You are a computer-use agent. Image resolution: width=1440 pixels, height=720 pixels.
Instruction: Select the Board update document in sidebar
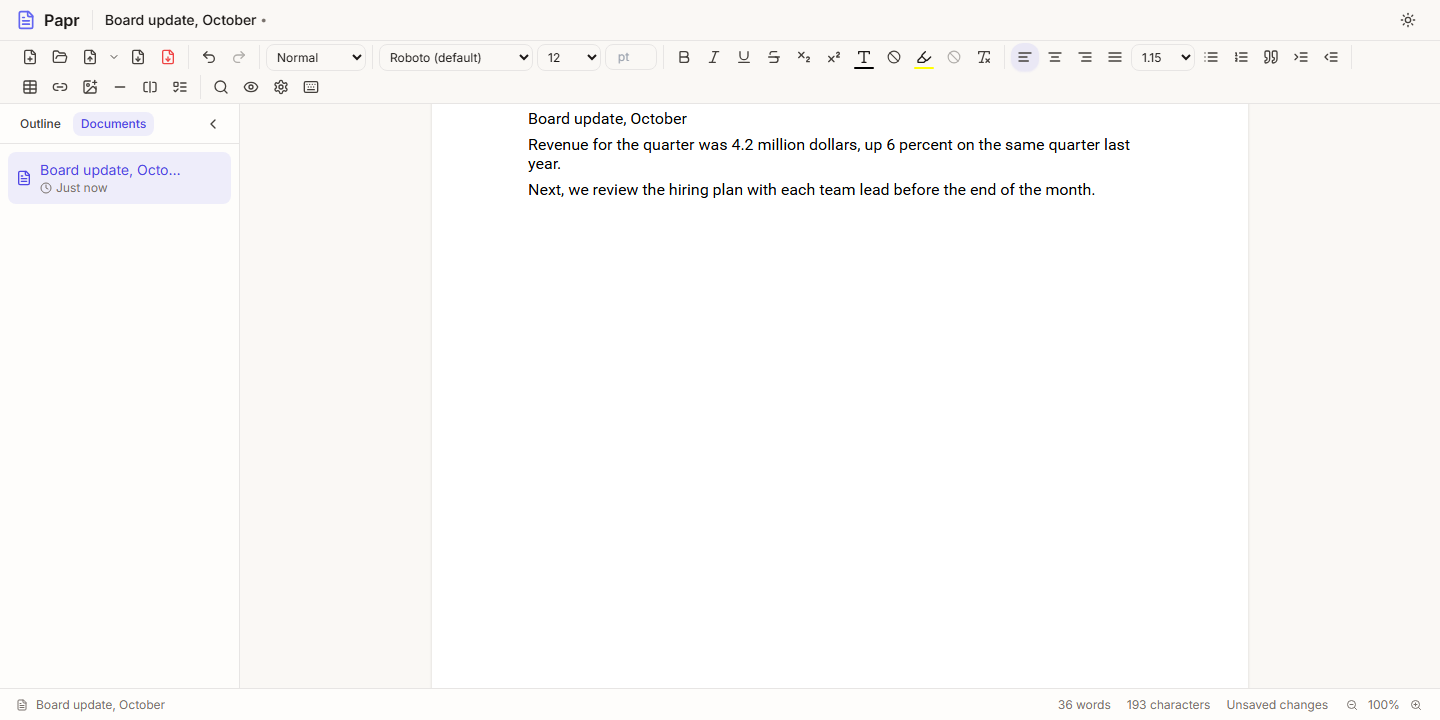pyautogui.click(x=119, y=178)
